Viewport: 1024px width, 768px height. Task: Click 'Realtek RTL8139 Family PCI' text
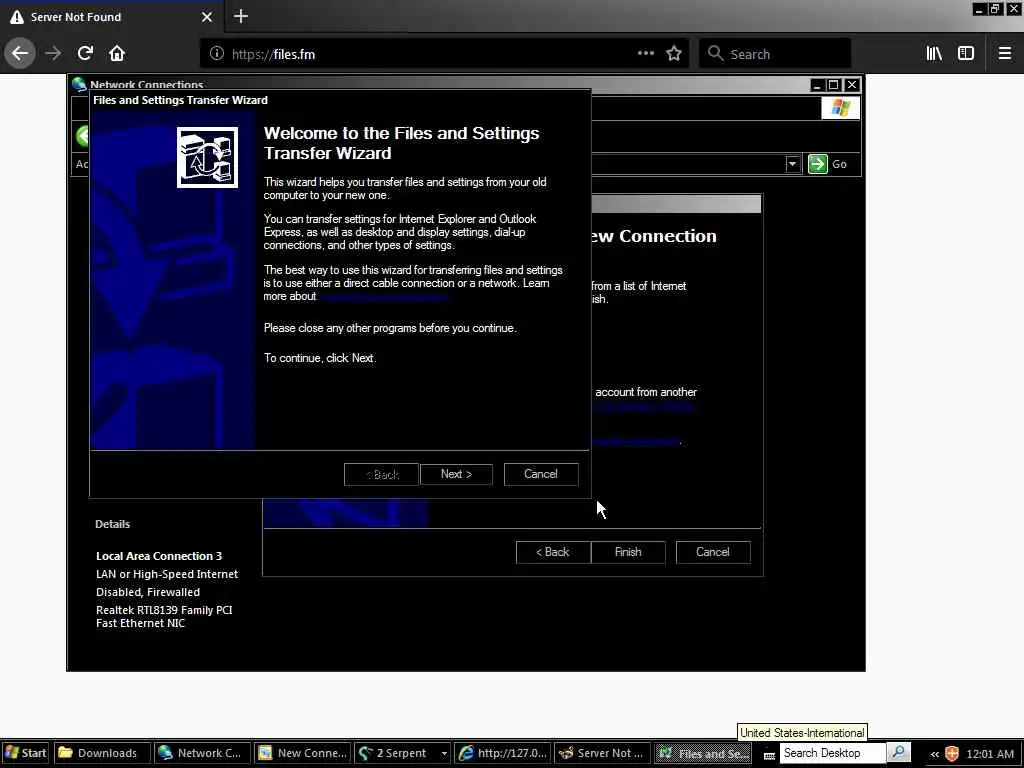click(x=164, y=610)
